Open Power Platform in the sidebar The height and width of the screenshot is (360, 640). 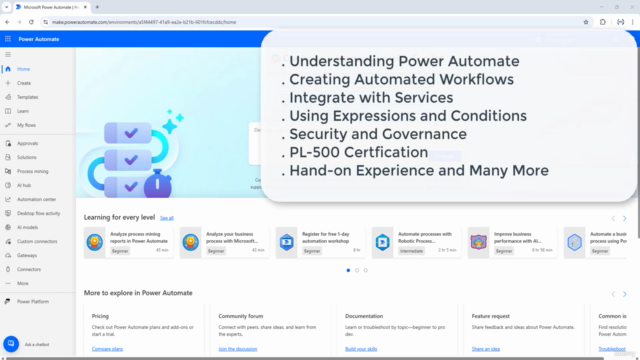pos(33,302)
